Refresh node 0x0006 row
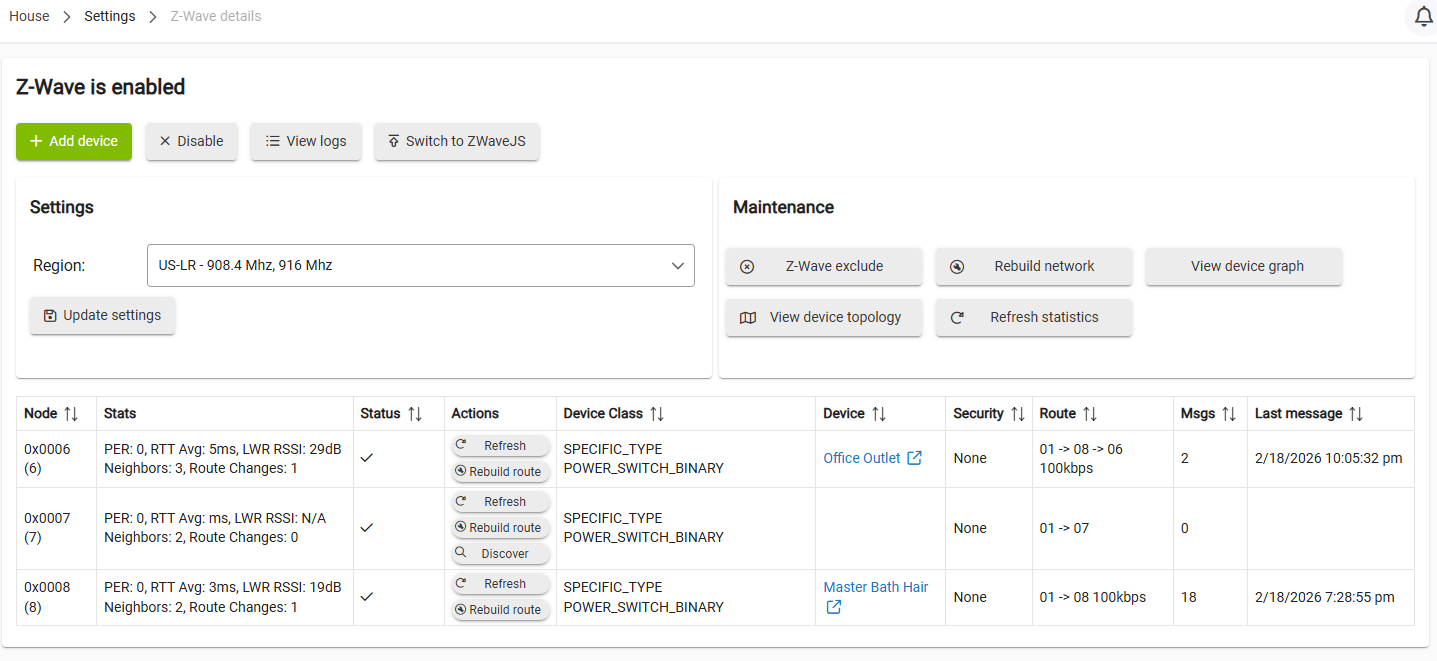The width and height of the screenshot is (1437, 661). coord(501,446)
